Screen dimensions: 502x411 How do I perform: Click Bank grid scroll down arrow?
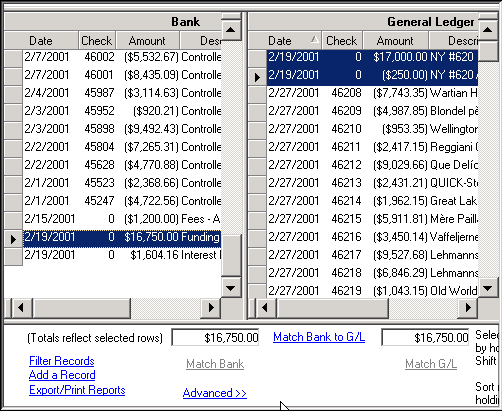pos(231,288)
